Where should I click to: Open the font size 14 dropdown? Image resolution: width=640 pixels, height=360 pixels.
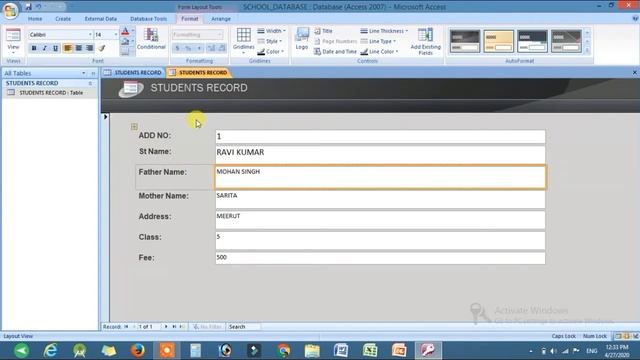pos(115,35)
